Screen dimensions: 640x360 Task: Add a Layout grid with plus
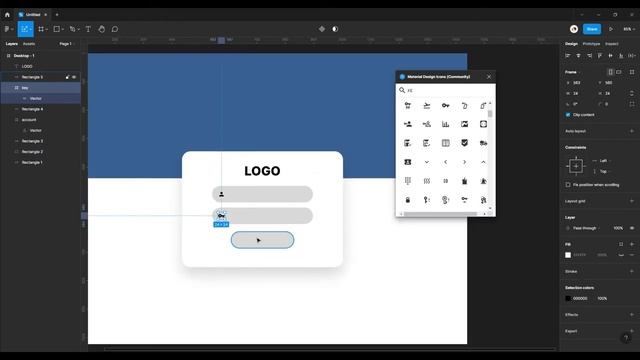click(x=632, y=201)
